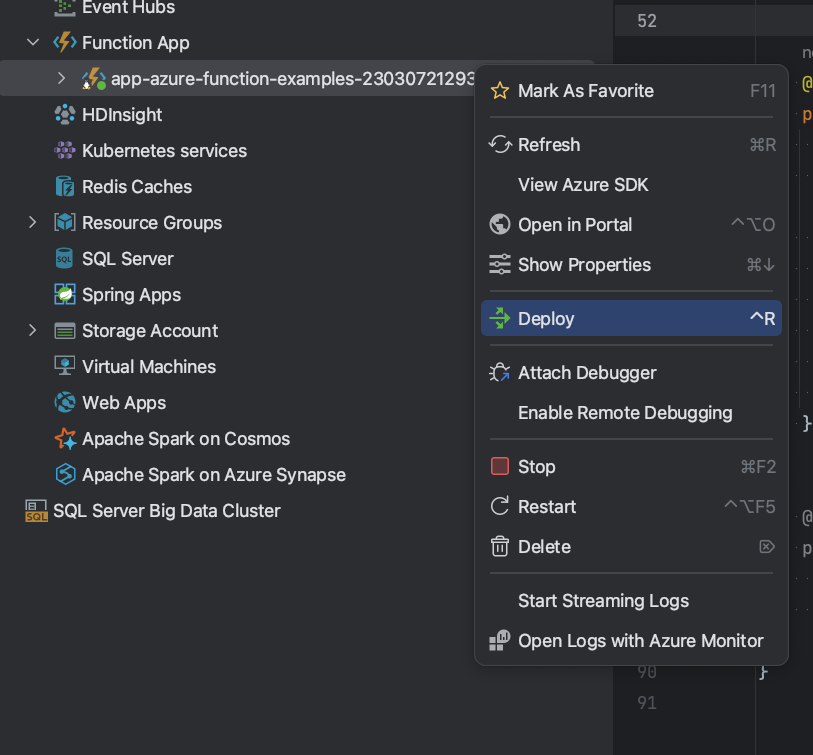Click Mark As Favorite star option

click(x=586, y=90)
